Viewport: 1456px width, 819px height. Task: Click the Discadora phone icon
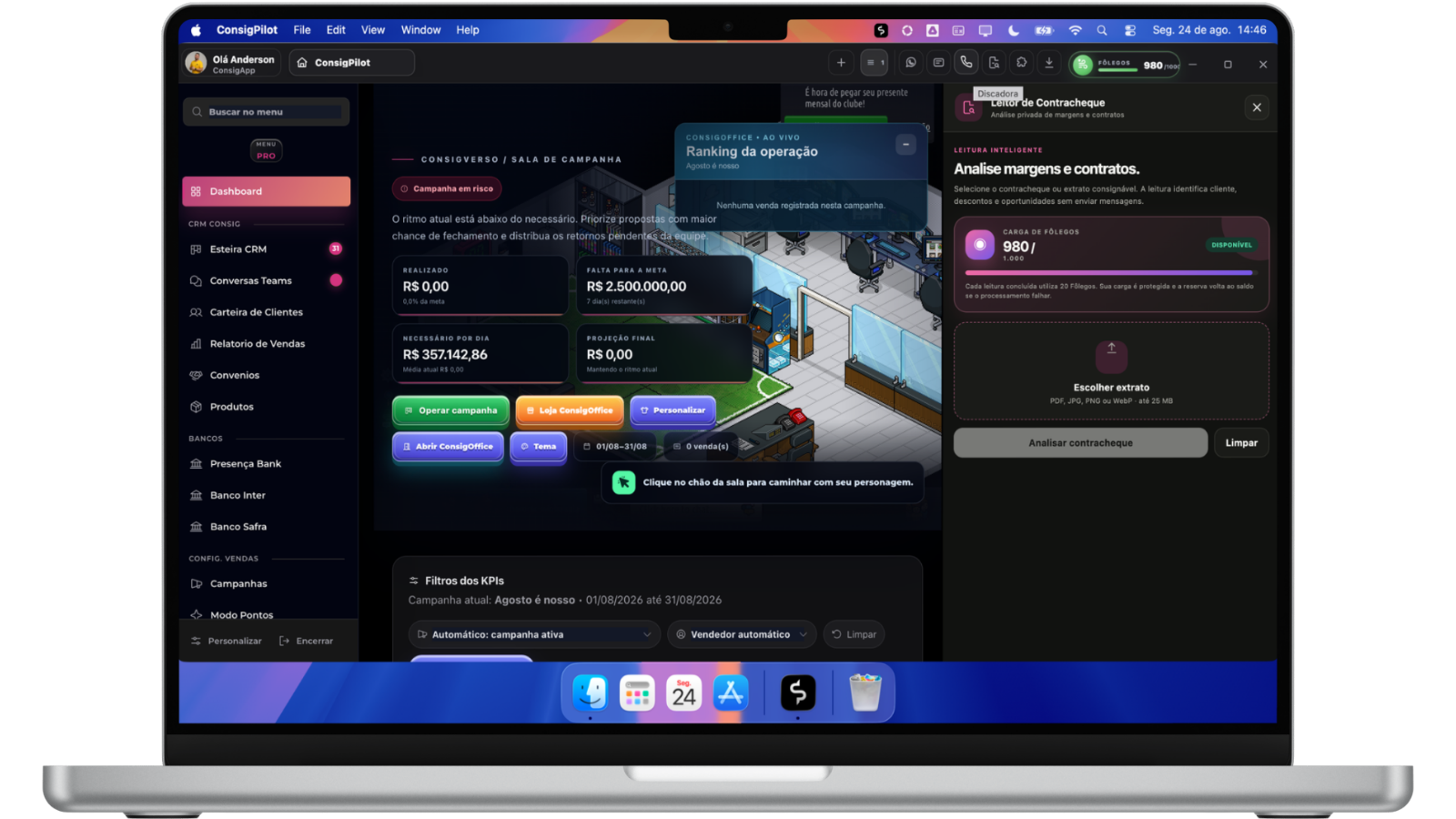(966, 63)
